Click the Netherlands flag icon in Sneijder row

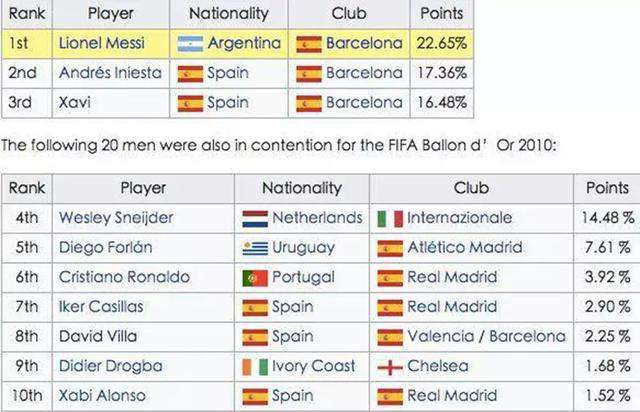[255, 218]
